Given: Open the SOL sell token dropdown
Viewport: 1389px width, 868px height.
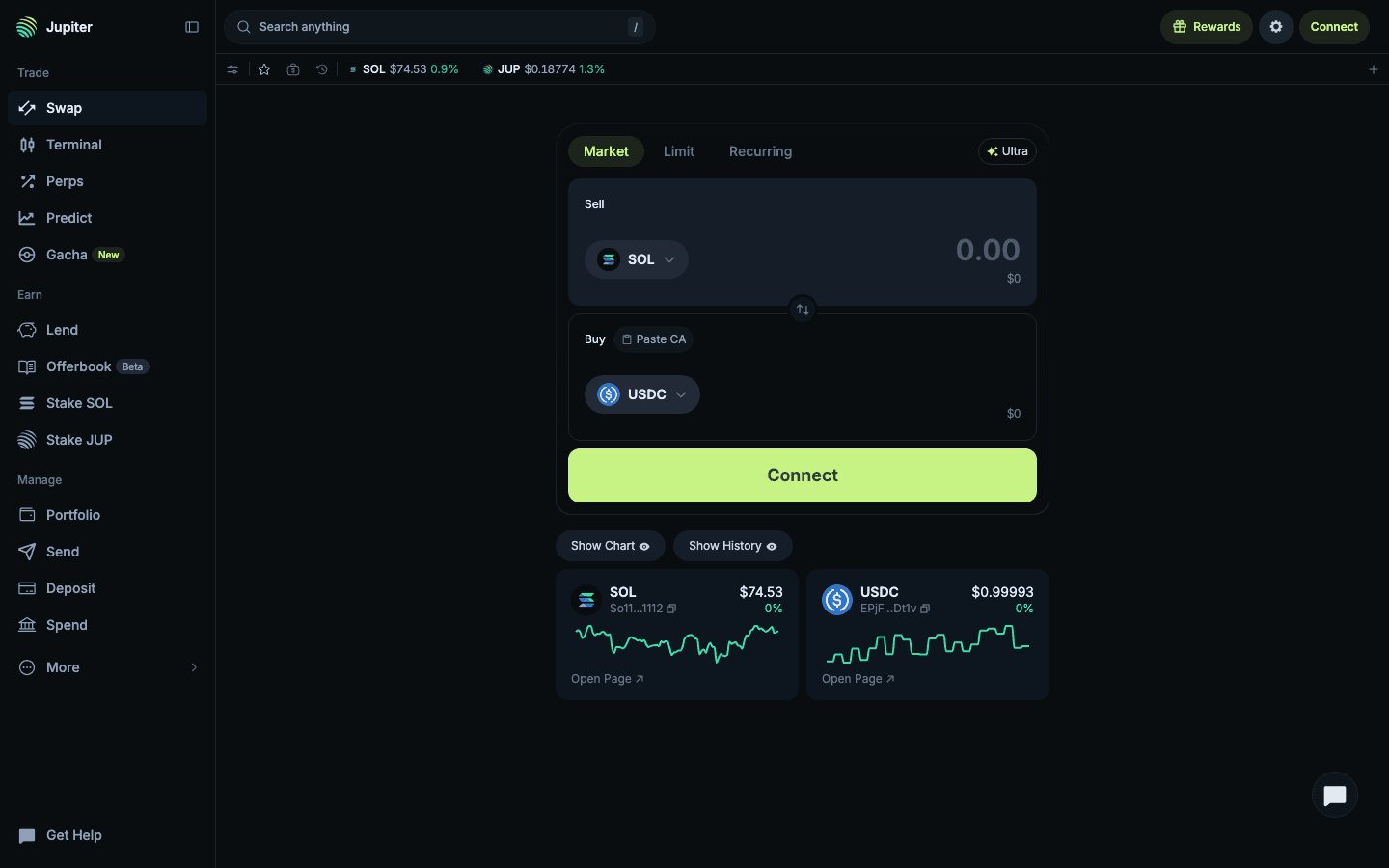Looking at the screenshot, I should (x=637, y=259).
